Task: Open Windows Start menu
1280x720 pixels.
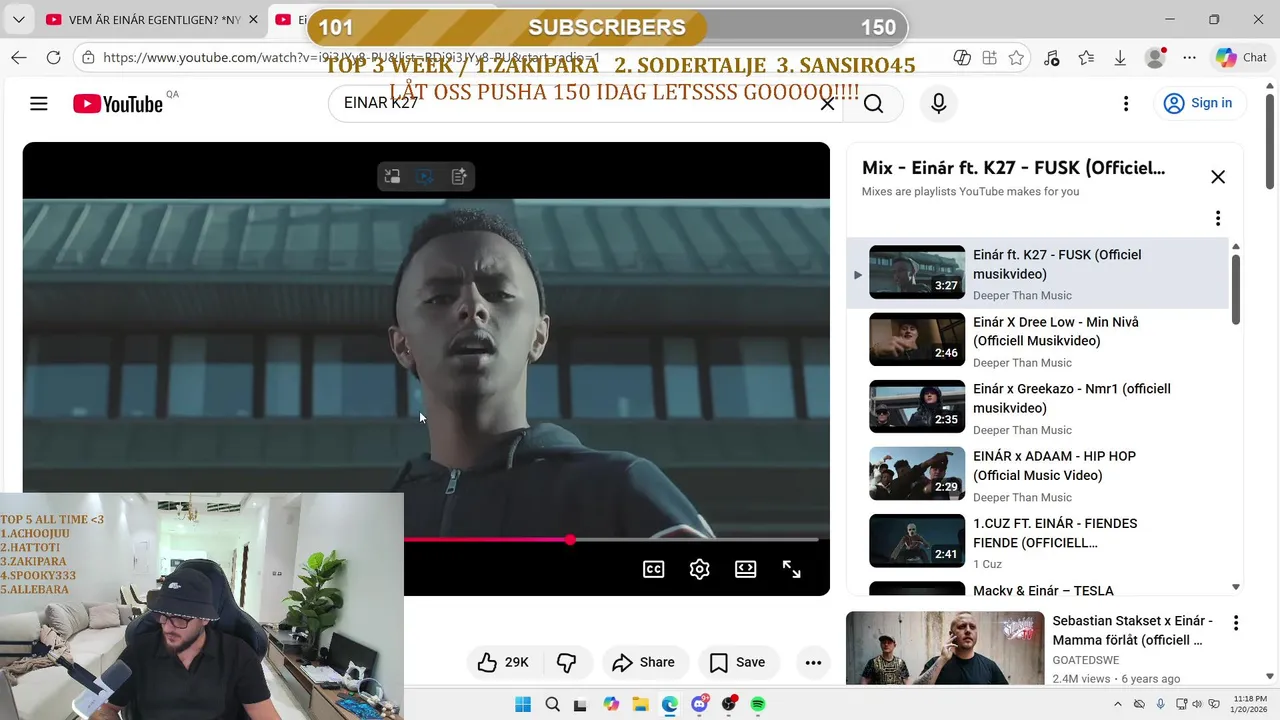Action: point(523,704)
